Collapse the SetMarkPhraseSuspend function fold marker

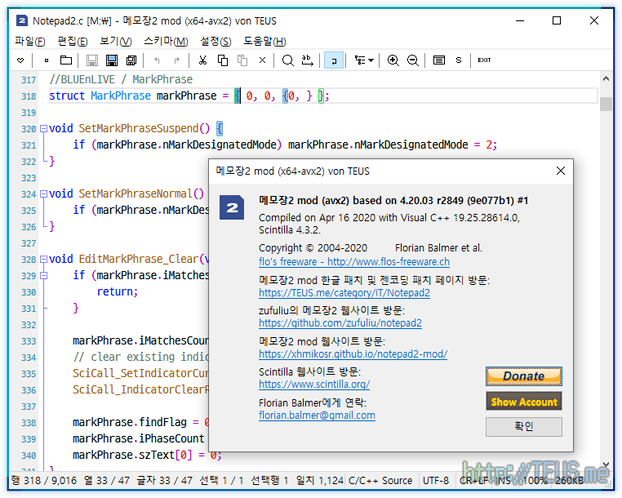(44, 129)
